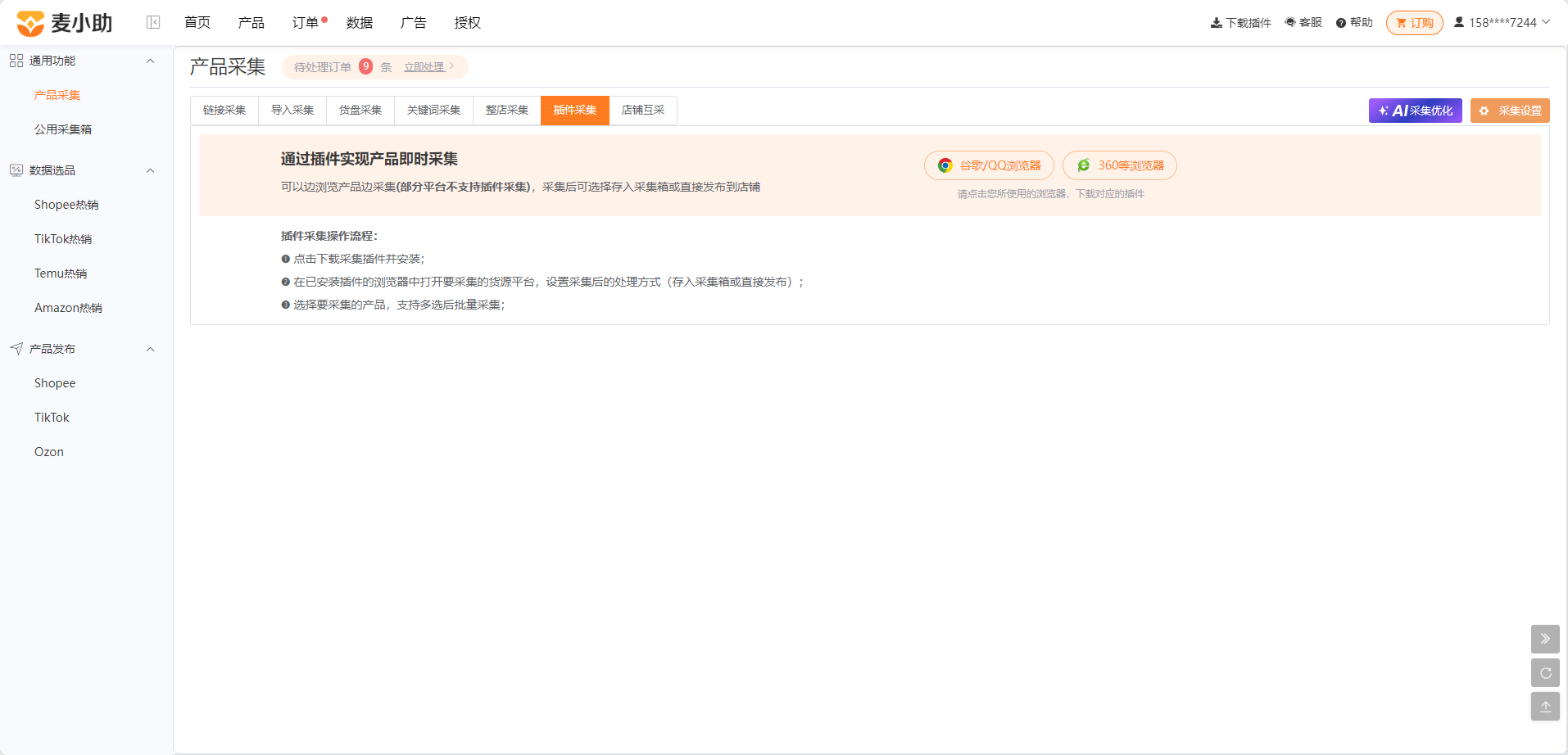
Task: Open the account menu 158****7244
Action: pos(1502,22)
